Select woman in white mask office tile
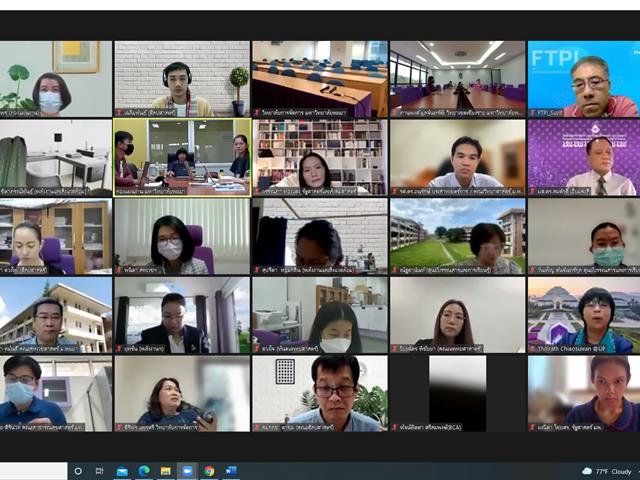 320,315
